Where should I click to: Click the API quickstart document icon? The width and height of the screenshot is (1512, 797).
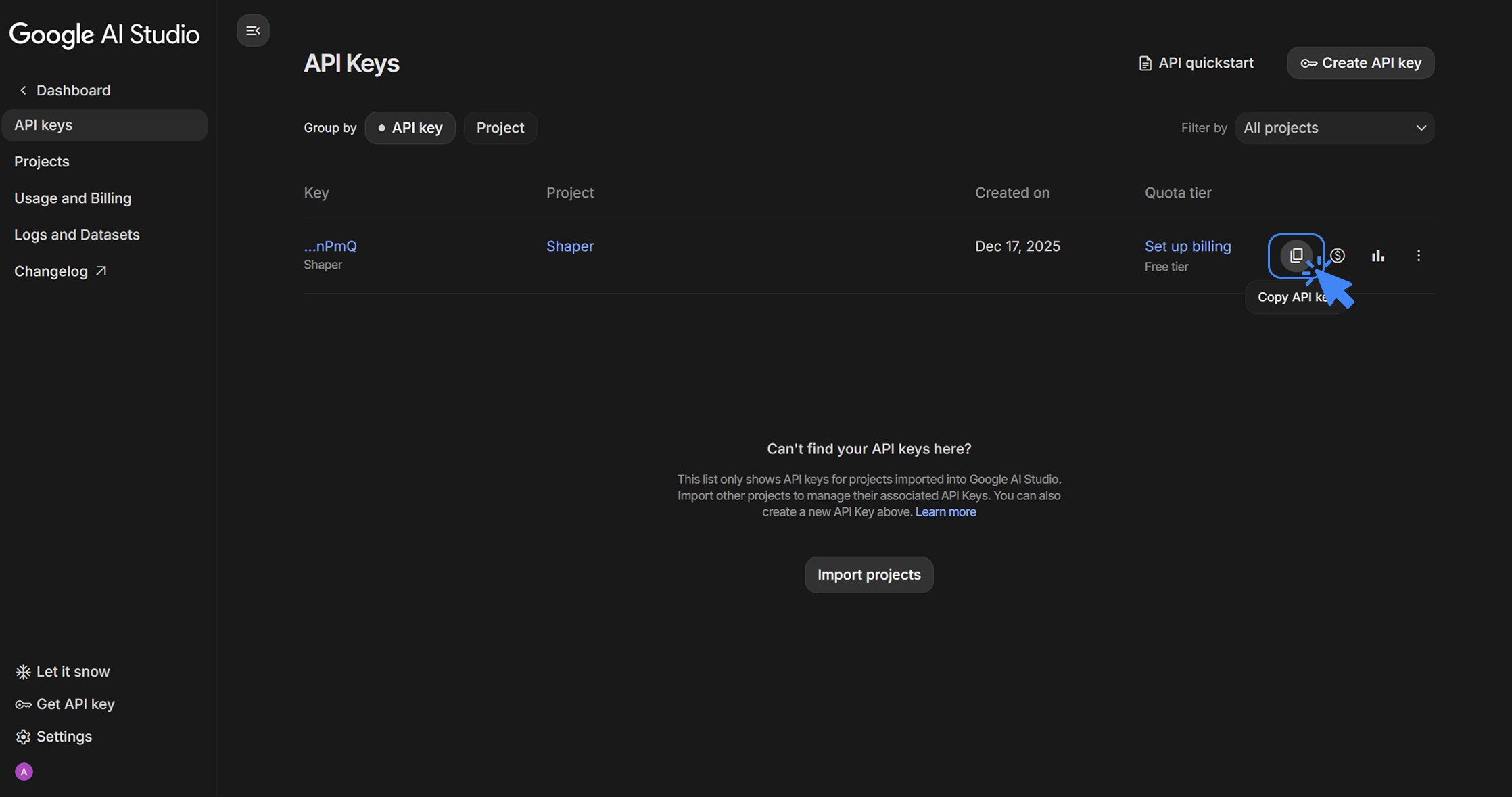1144,62
